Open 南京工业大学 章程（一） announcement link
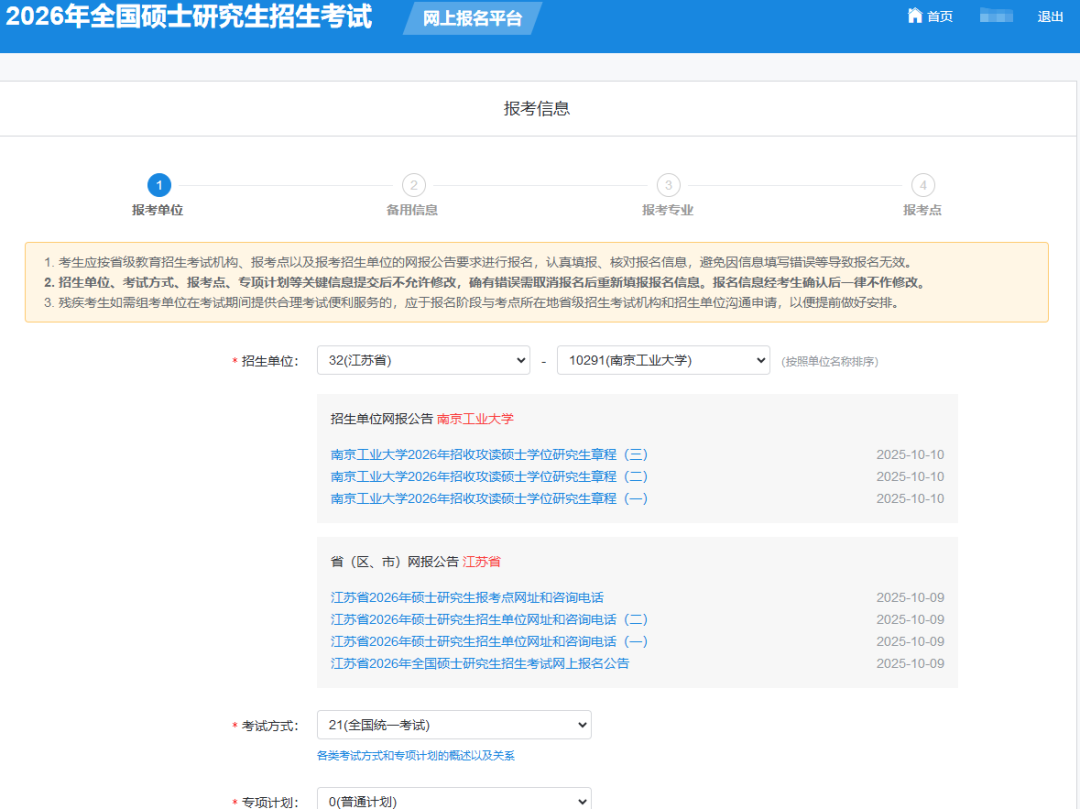This screenshot has width=1080, height=809. click(489, 498)
